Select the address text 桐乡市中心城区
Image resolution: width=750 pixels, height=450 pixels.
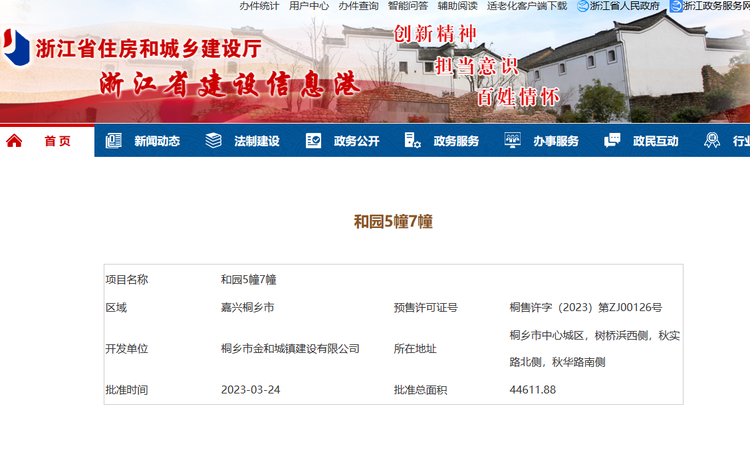pos(546,336)
